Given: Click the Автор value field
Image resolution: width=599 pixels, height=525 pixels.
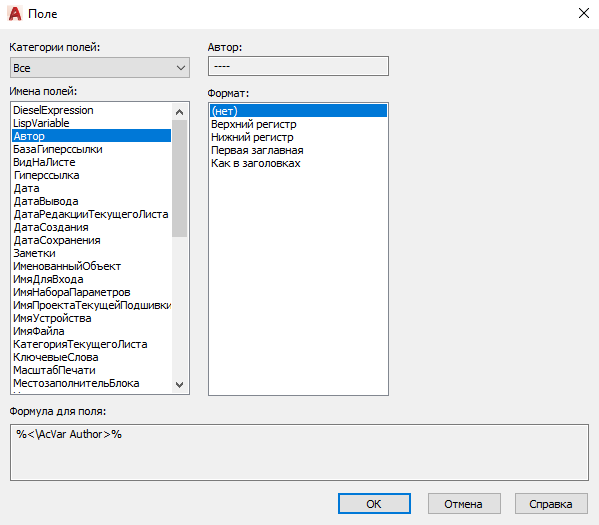Looking at the screenshot, I should point(298,66).
